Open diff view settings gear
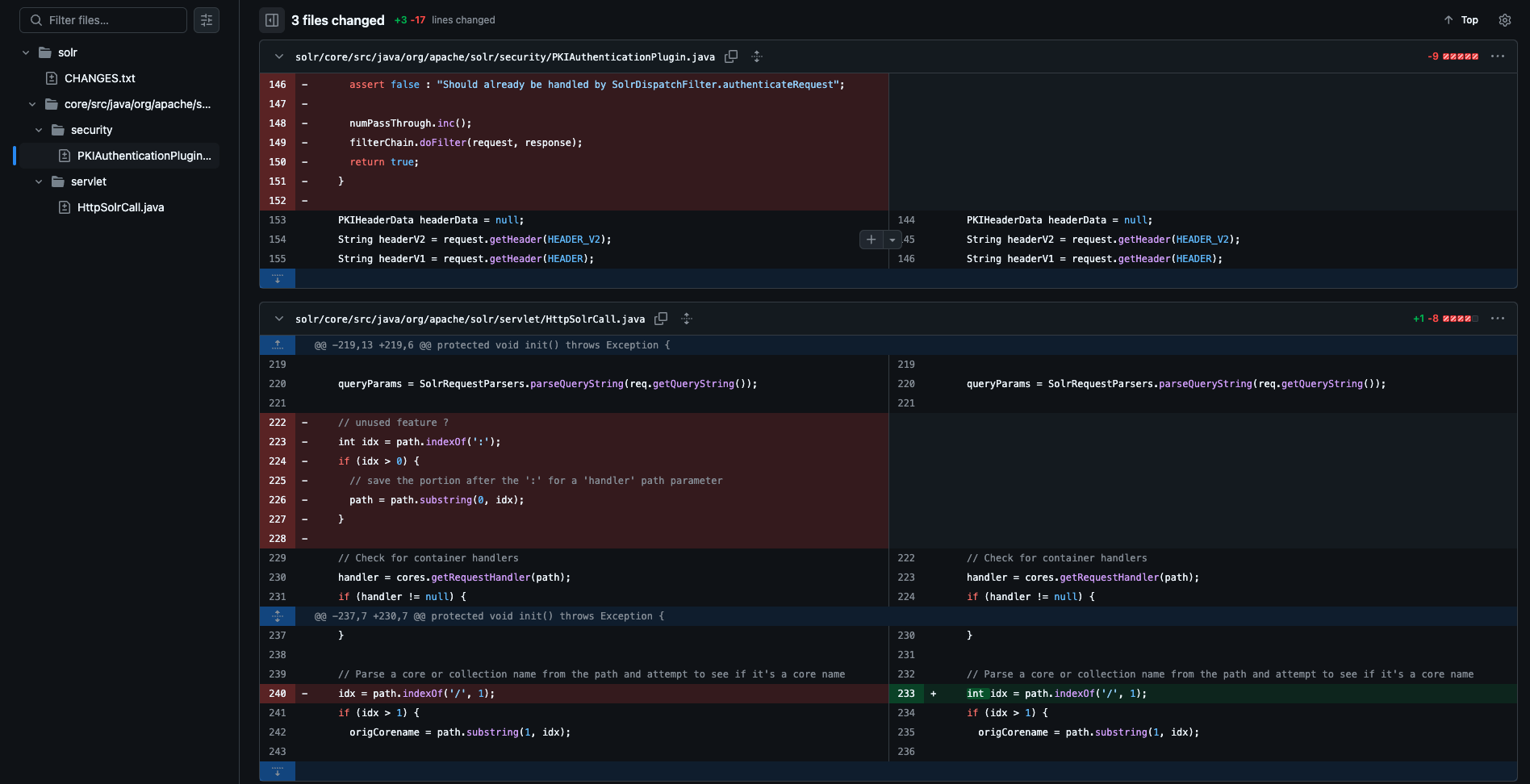This screenshot has width=1530, height=784. [1505, 20]
